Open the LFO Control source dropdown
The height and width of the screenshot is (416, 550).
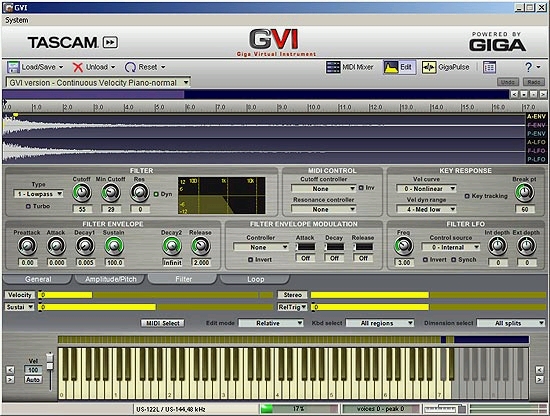coord(451,247)
